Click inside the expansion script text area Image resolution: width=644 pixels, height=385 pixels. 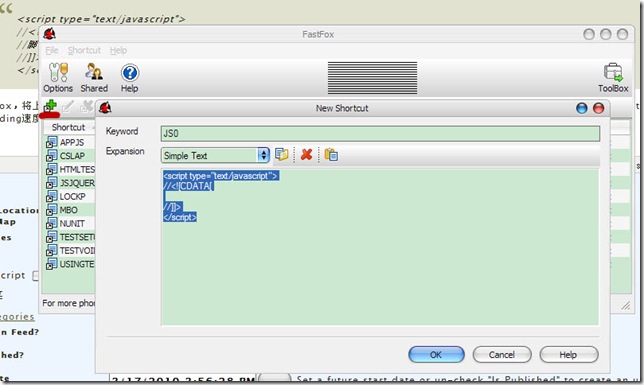coord(380,247)
